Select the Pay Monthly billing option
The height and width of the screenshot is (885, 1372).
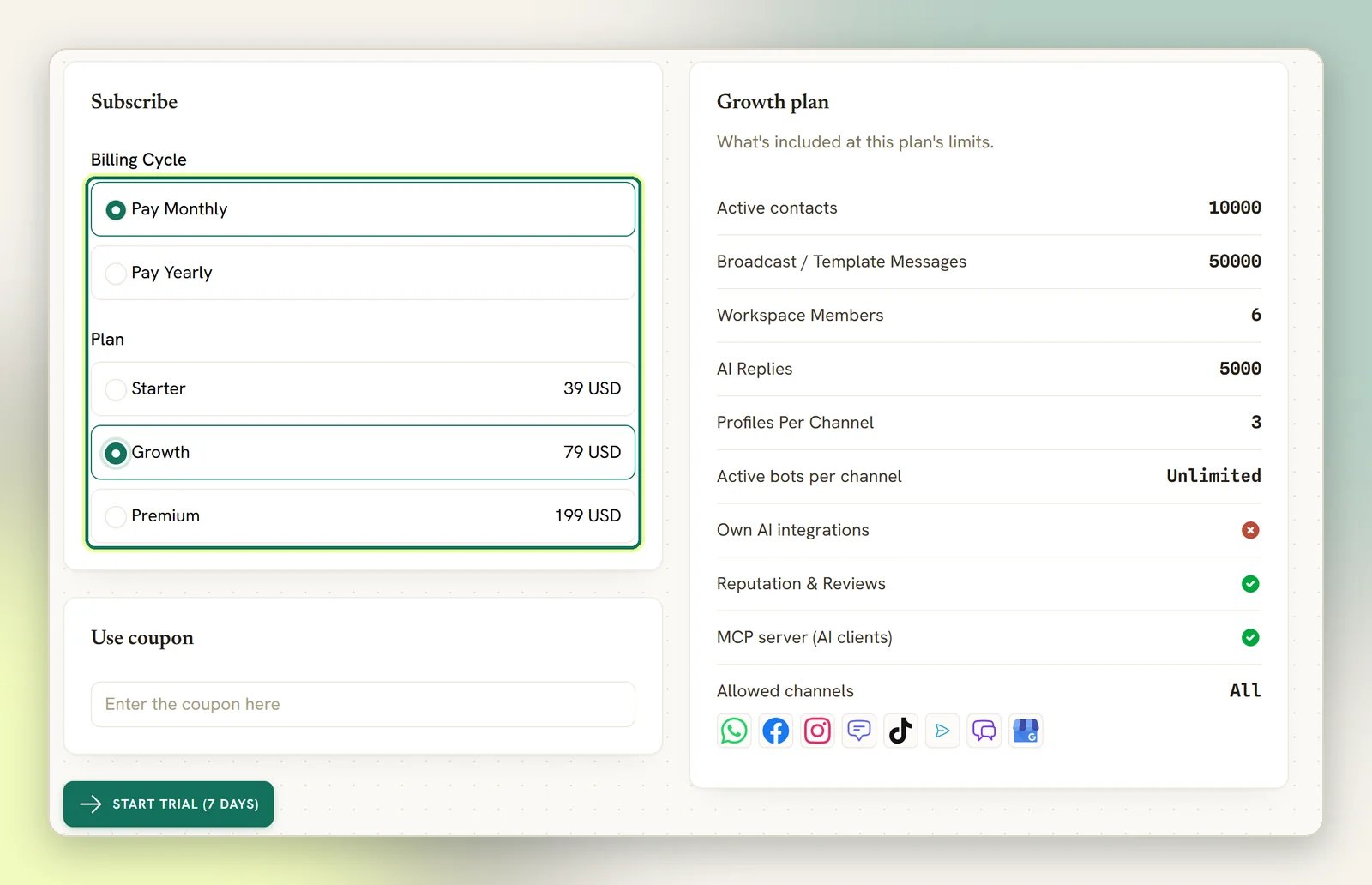(x=363, y=209)
